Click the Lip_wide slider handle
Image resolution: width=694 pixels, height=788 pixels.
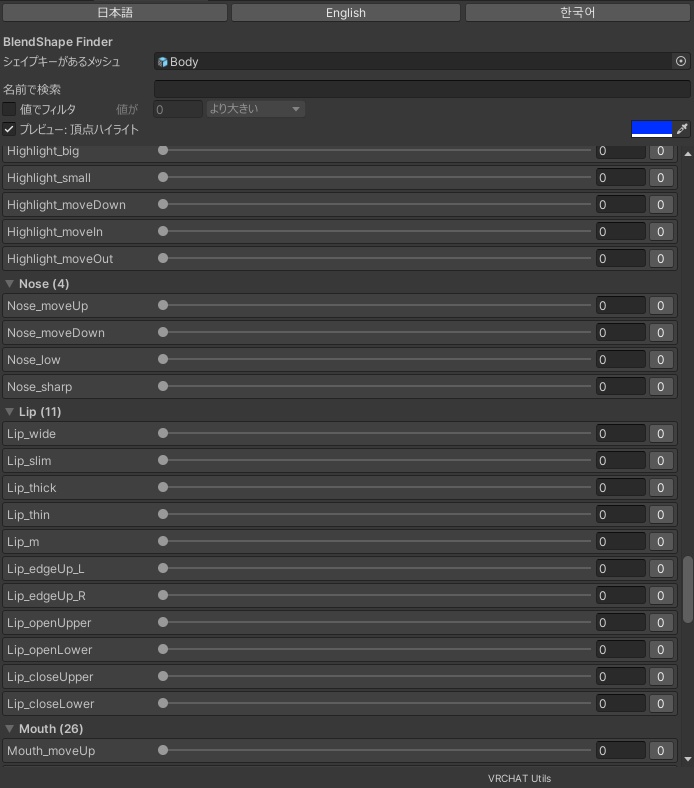tap(163, 433)
